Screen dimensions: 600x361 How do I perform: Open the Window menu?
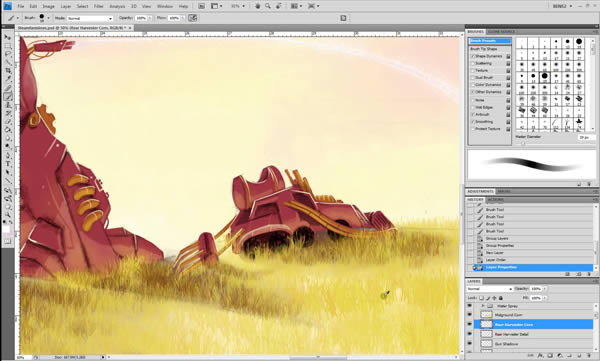(x=165, y=7)
